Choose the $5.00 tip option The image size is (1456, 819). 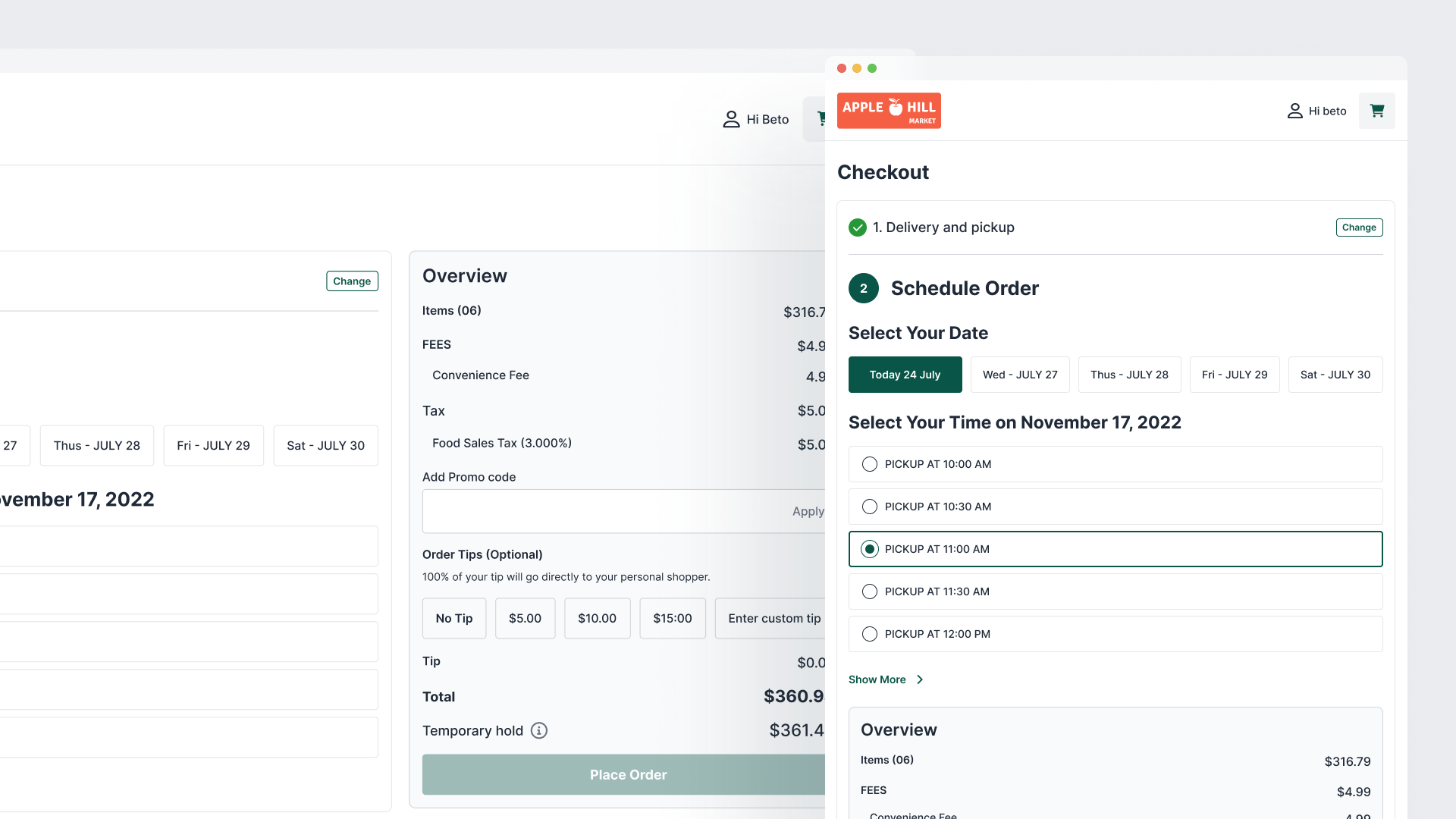(x=525, y=619)
